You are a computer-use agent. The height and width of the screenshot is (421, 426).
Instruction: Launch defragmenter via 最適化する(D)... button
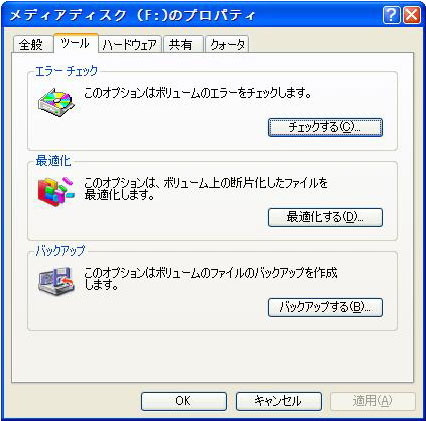[x=325, y=217]
